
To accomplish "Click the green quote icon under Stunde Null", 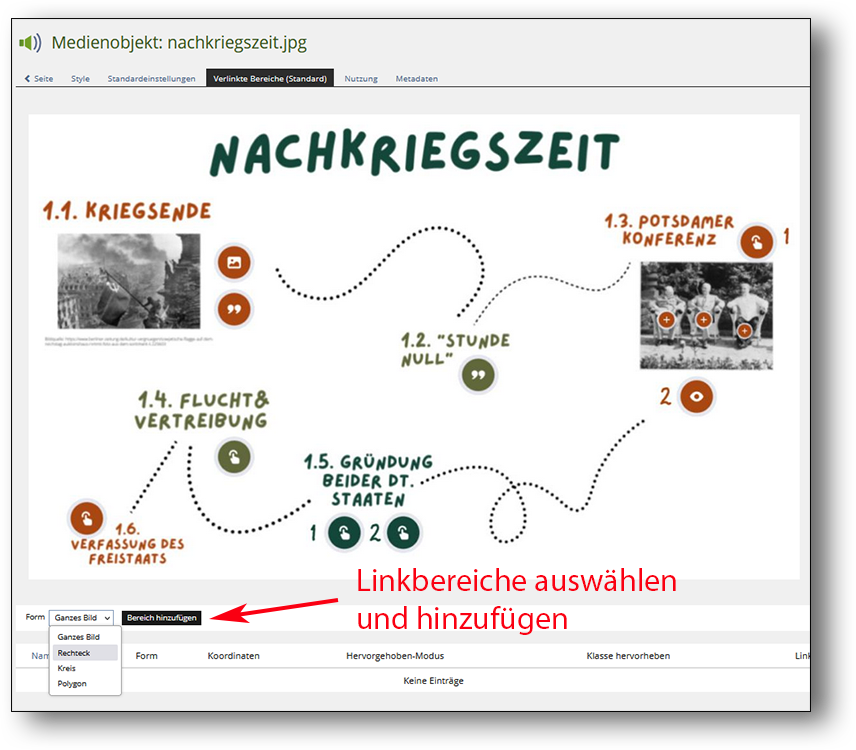I will click(x=478, y=375).
